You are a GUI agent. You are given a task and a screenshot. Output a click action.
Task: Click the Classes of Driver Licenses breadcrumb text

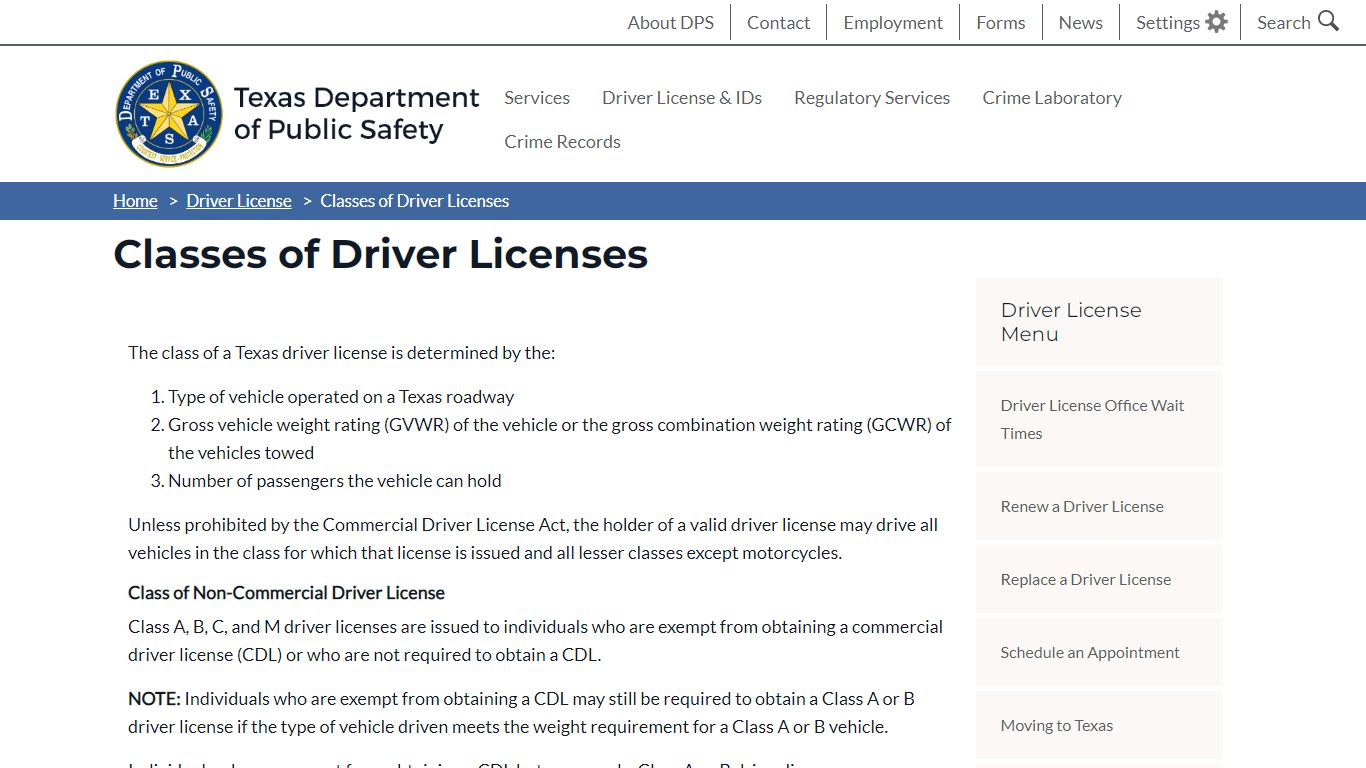point(415,201)
